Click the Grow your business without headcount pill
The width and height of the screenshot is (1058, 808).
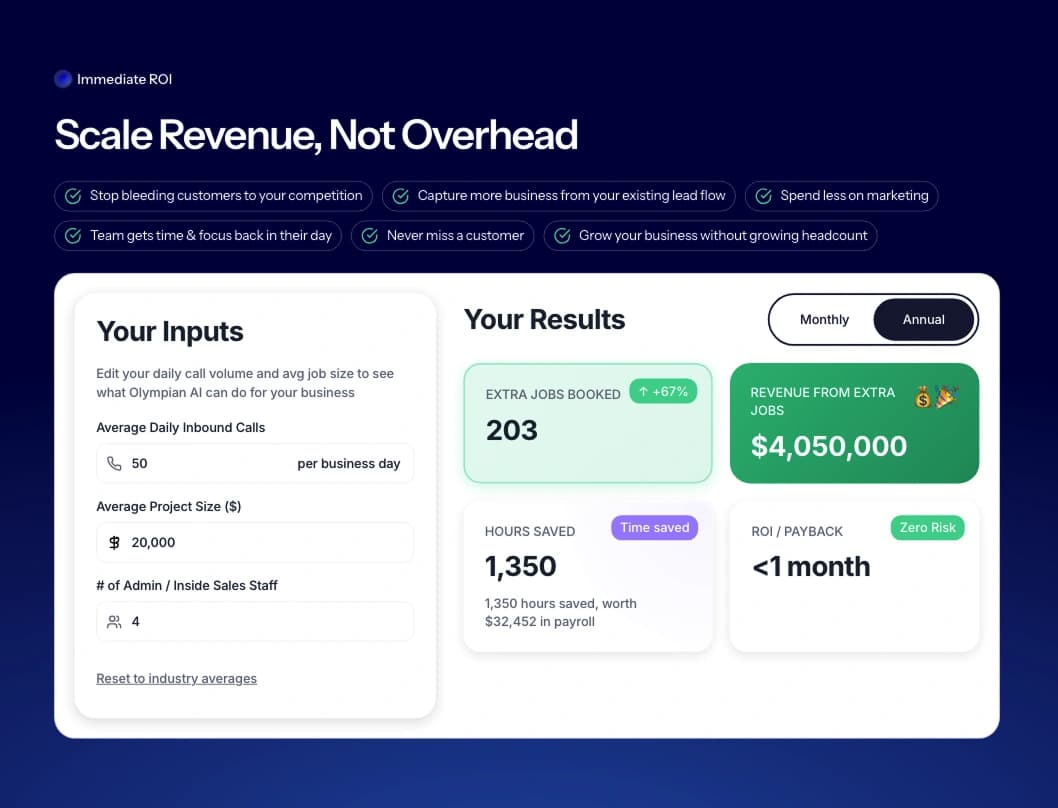pyautogui.click(x=711, y=236)
